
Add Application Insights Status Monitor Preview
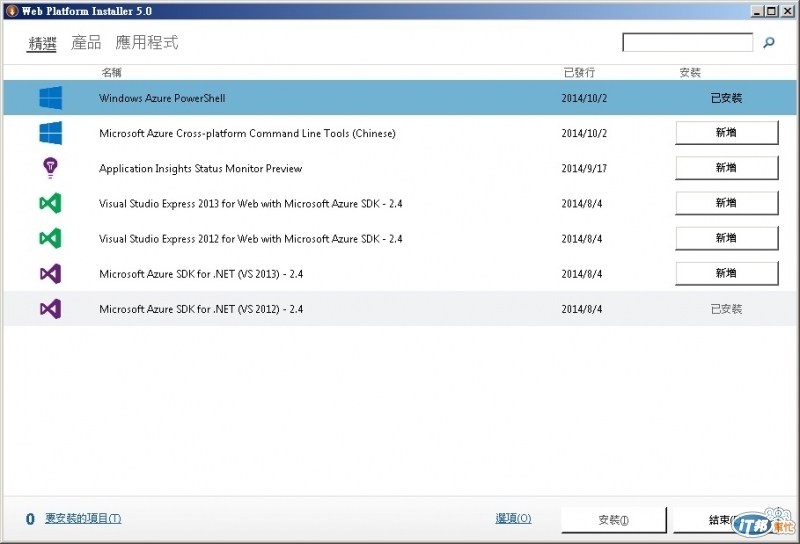pos(727,168)
